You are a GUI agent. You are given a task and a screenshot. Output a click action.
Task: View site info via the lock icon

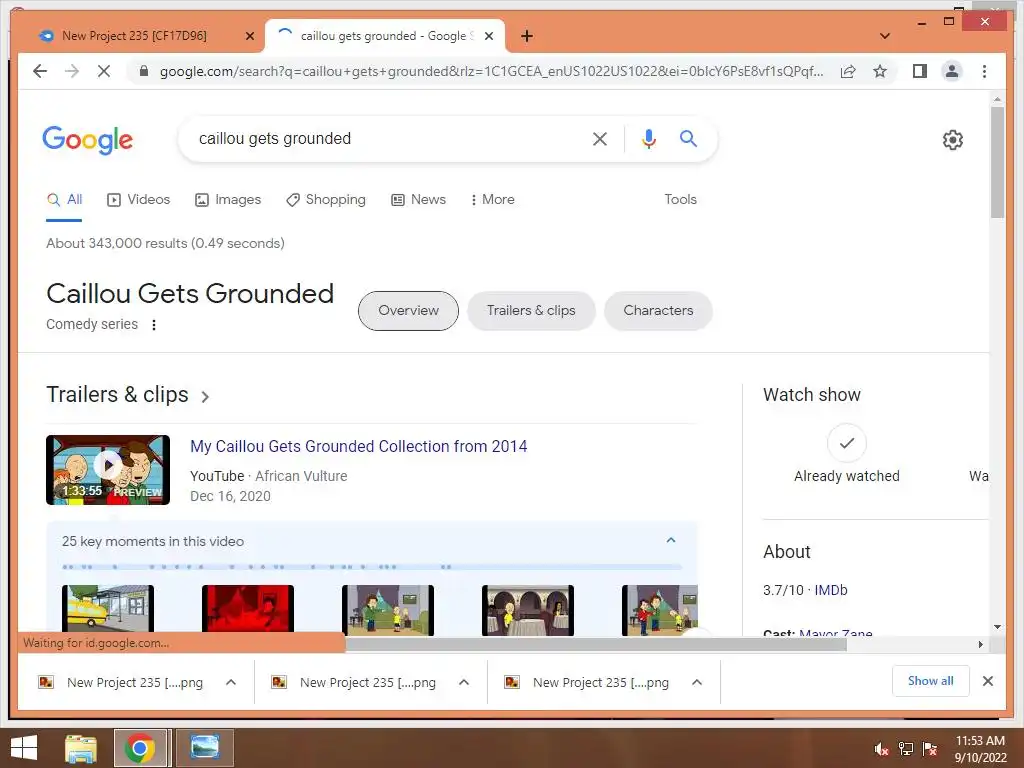tap(144, 71)
